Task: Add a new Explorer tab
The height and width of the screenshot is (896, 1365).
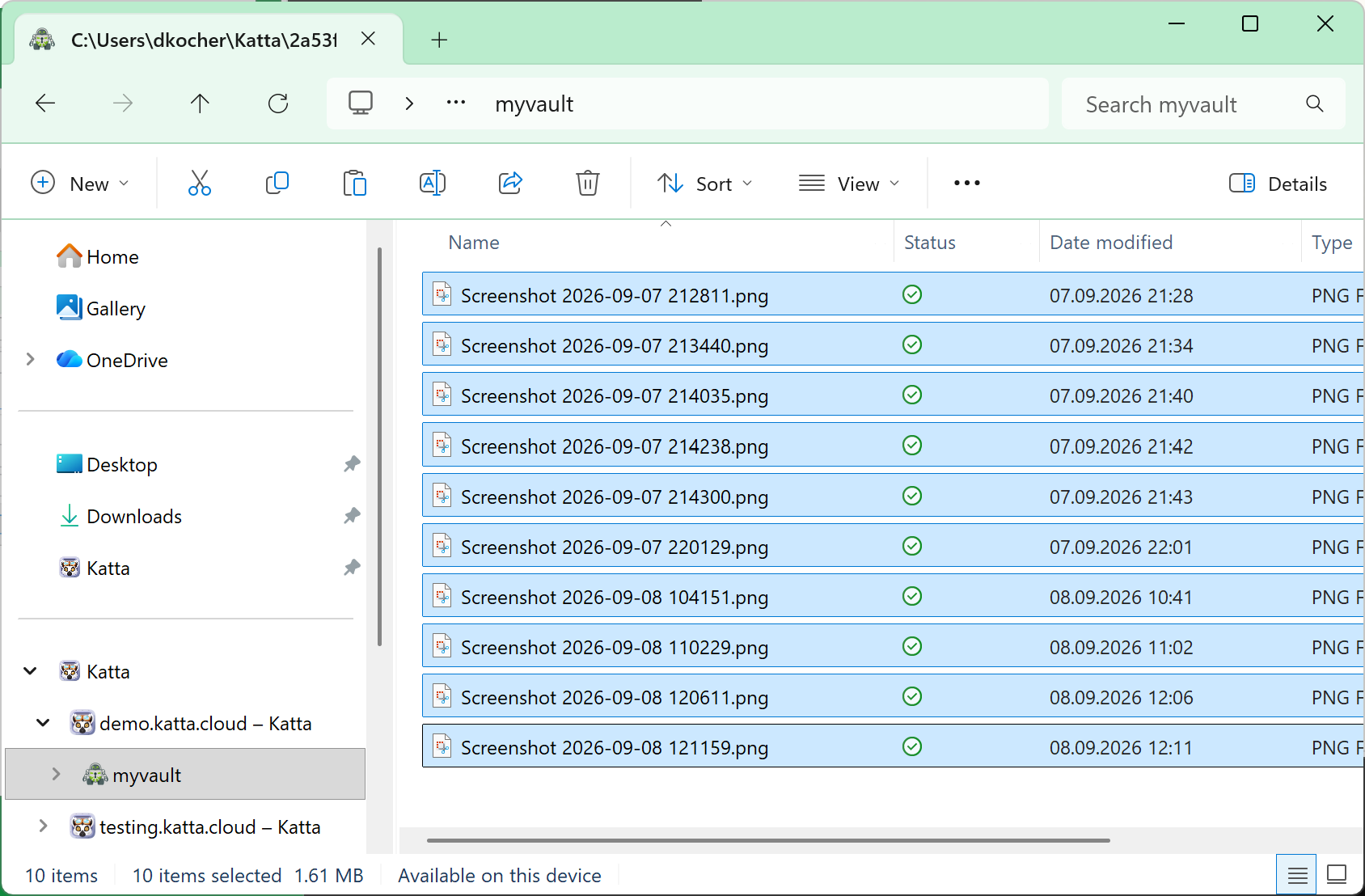Action: click(439, 40)
